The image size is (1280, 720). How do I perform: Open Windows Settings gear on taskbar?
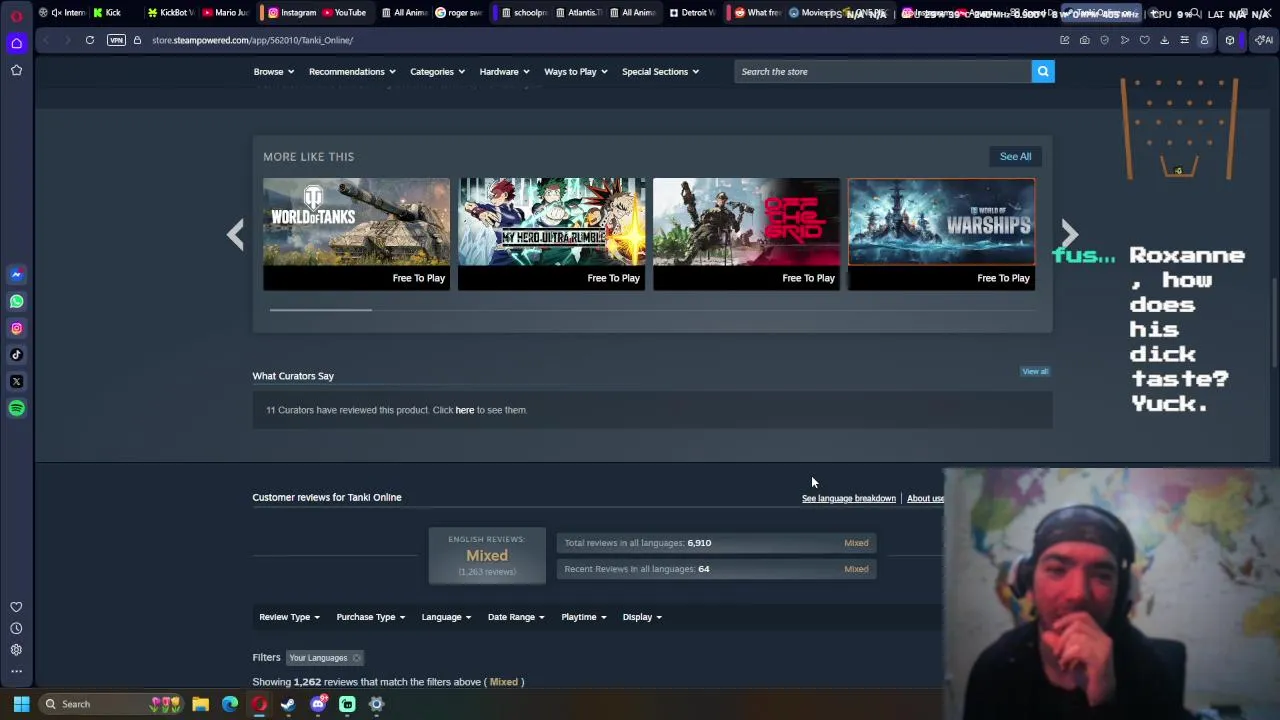[x=376, y=704]
